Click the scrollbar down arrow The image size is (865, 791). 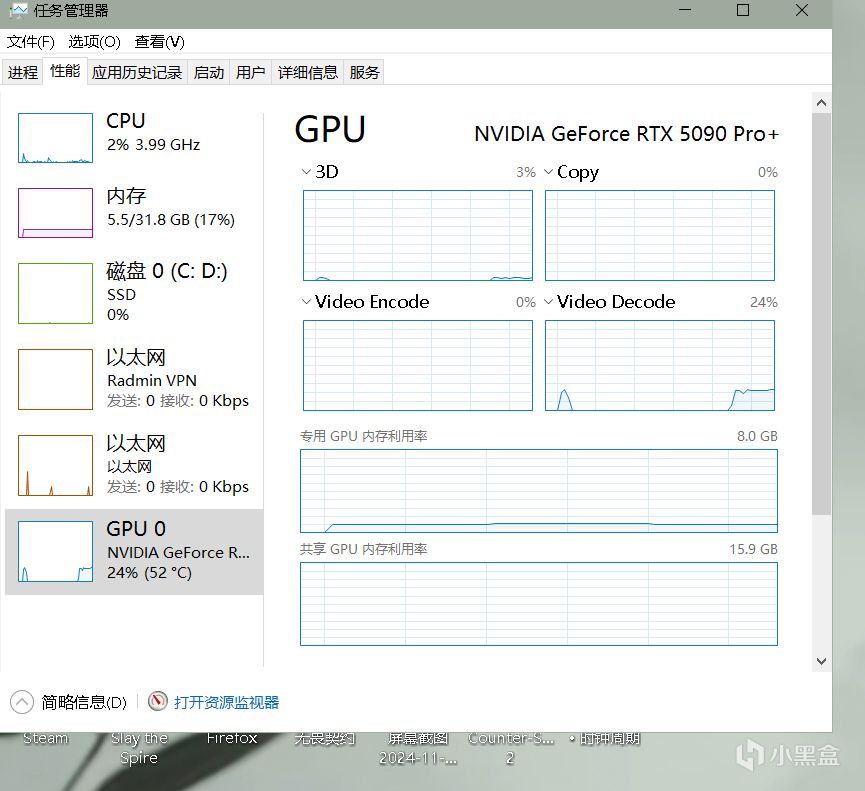(x=821, y=661)
